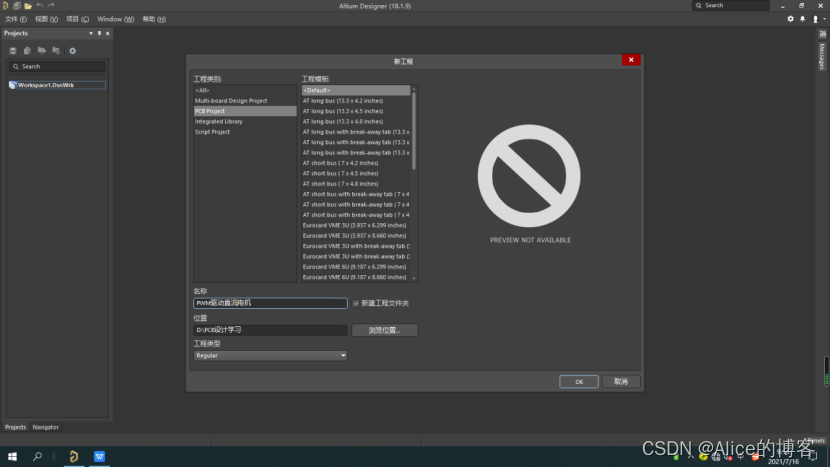Open the 文件 (F) menu
This screenshot has height=468, width=831.
pos(16,19)
